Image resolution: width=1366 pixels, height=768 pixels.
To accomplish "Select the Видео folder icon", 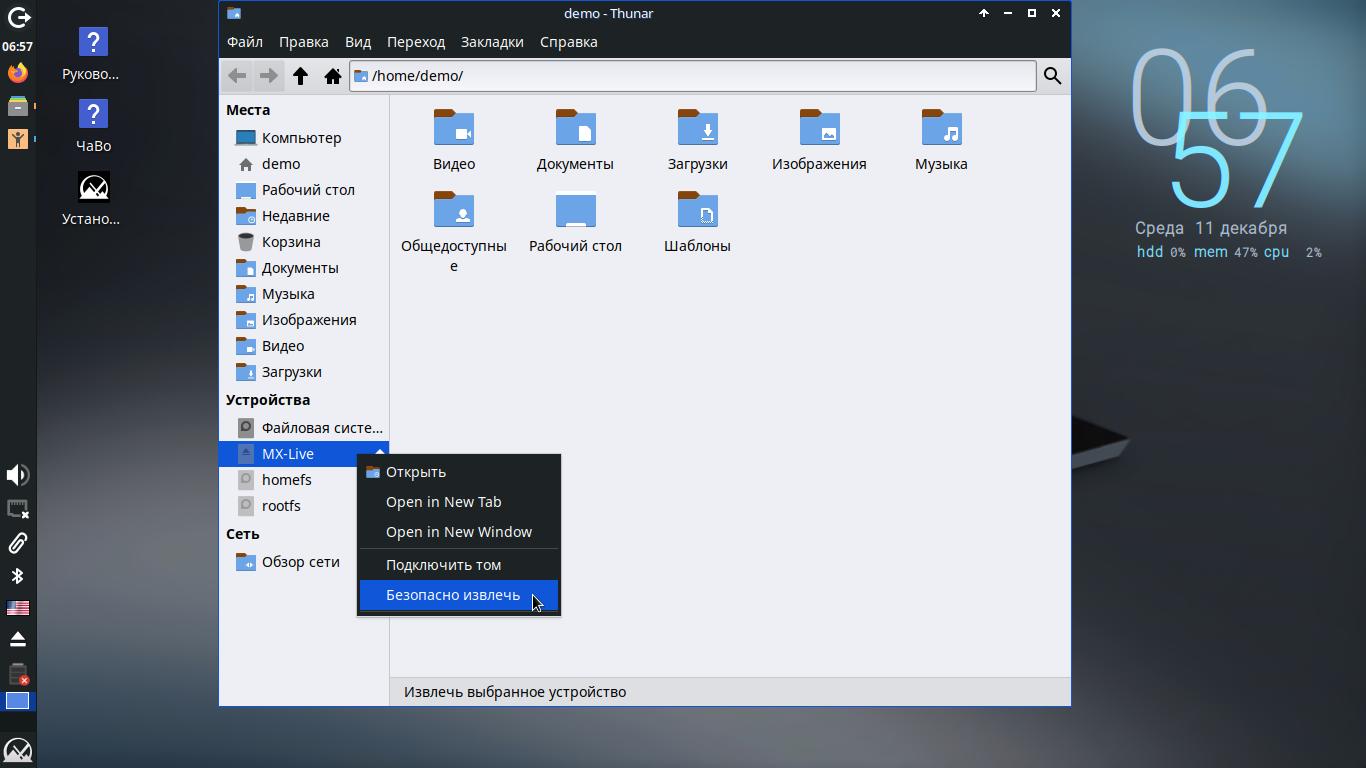I will [x=454, y=128].
